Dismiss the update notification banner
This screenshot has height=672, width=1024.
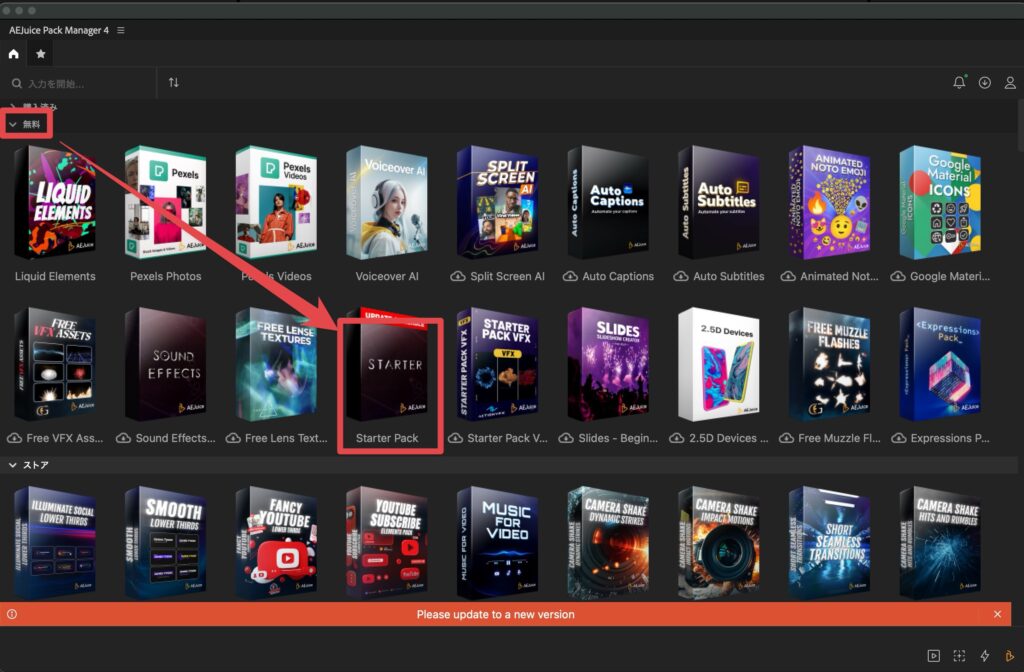pyautogui.click(x=997, y=615)
